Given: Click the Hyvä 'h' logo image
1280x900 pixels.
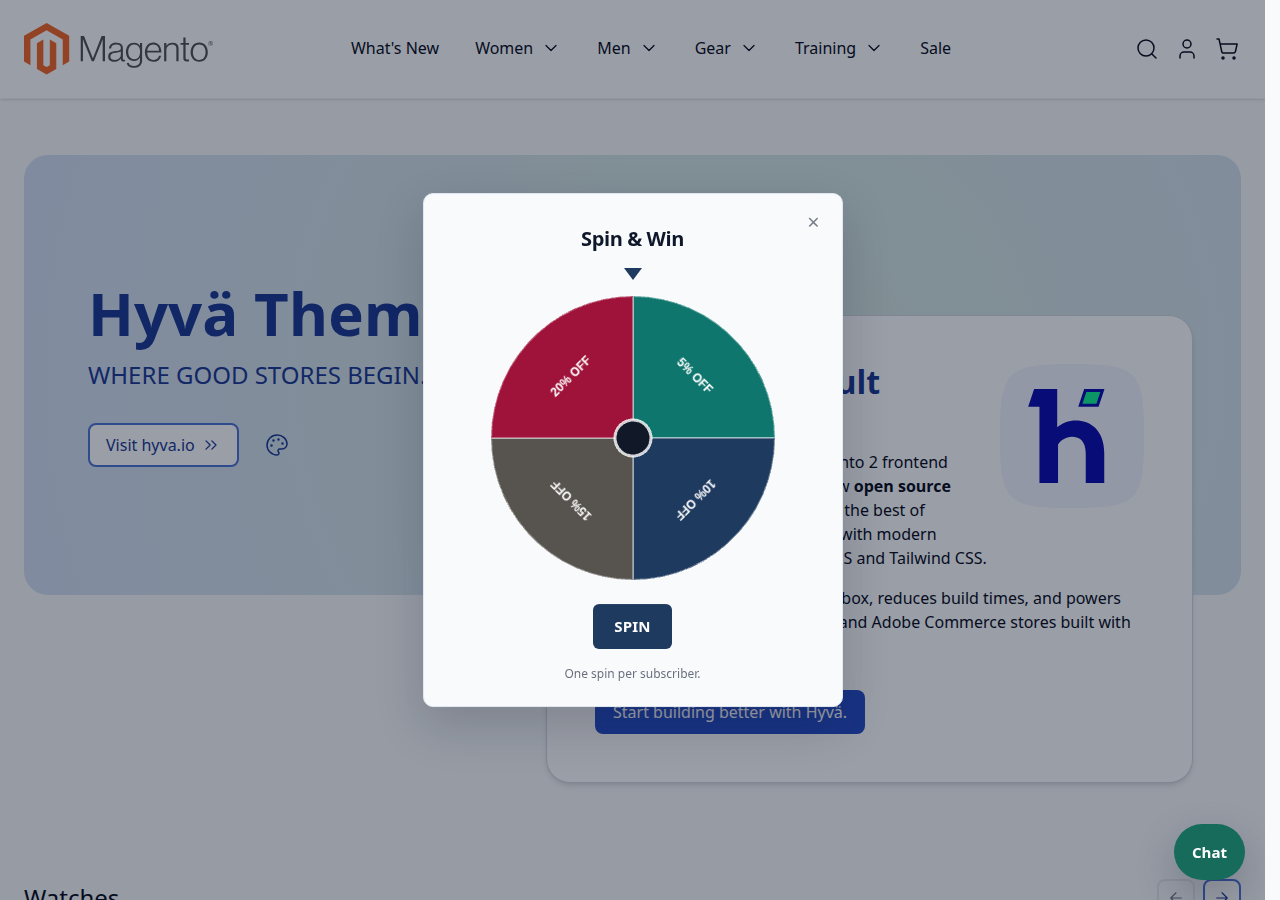Looking at the screenshot, I should pos(1071,436).
